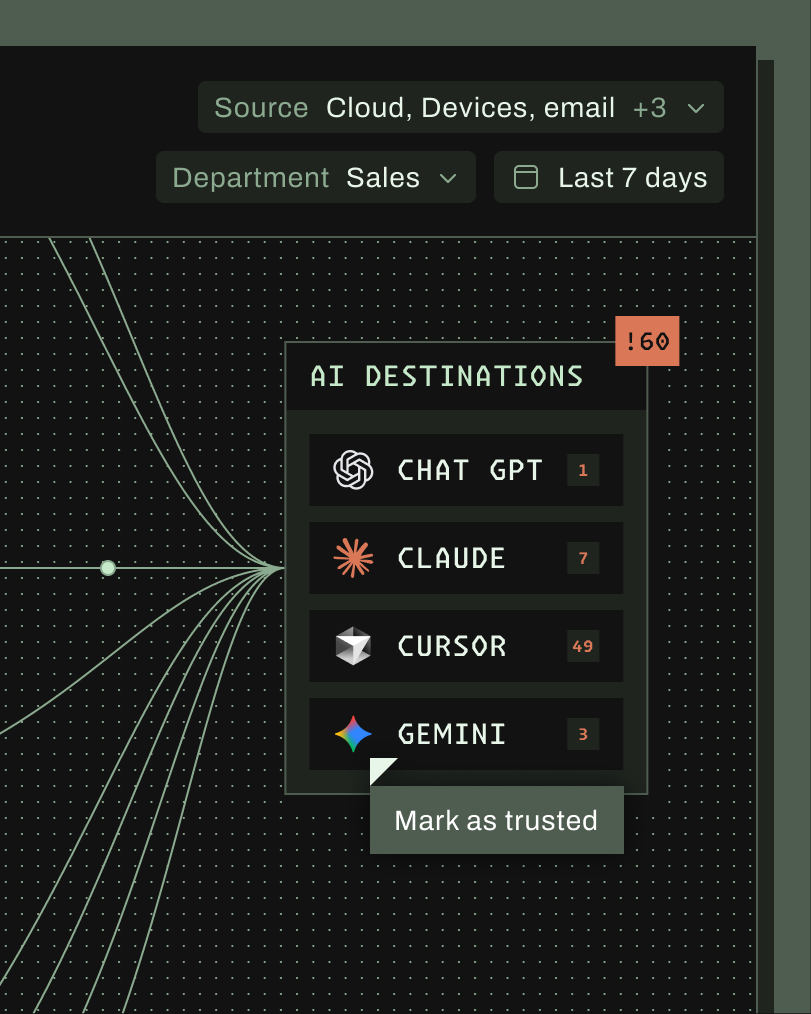Choose Mark as trusted option

497,820
